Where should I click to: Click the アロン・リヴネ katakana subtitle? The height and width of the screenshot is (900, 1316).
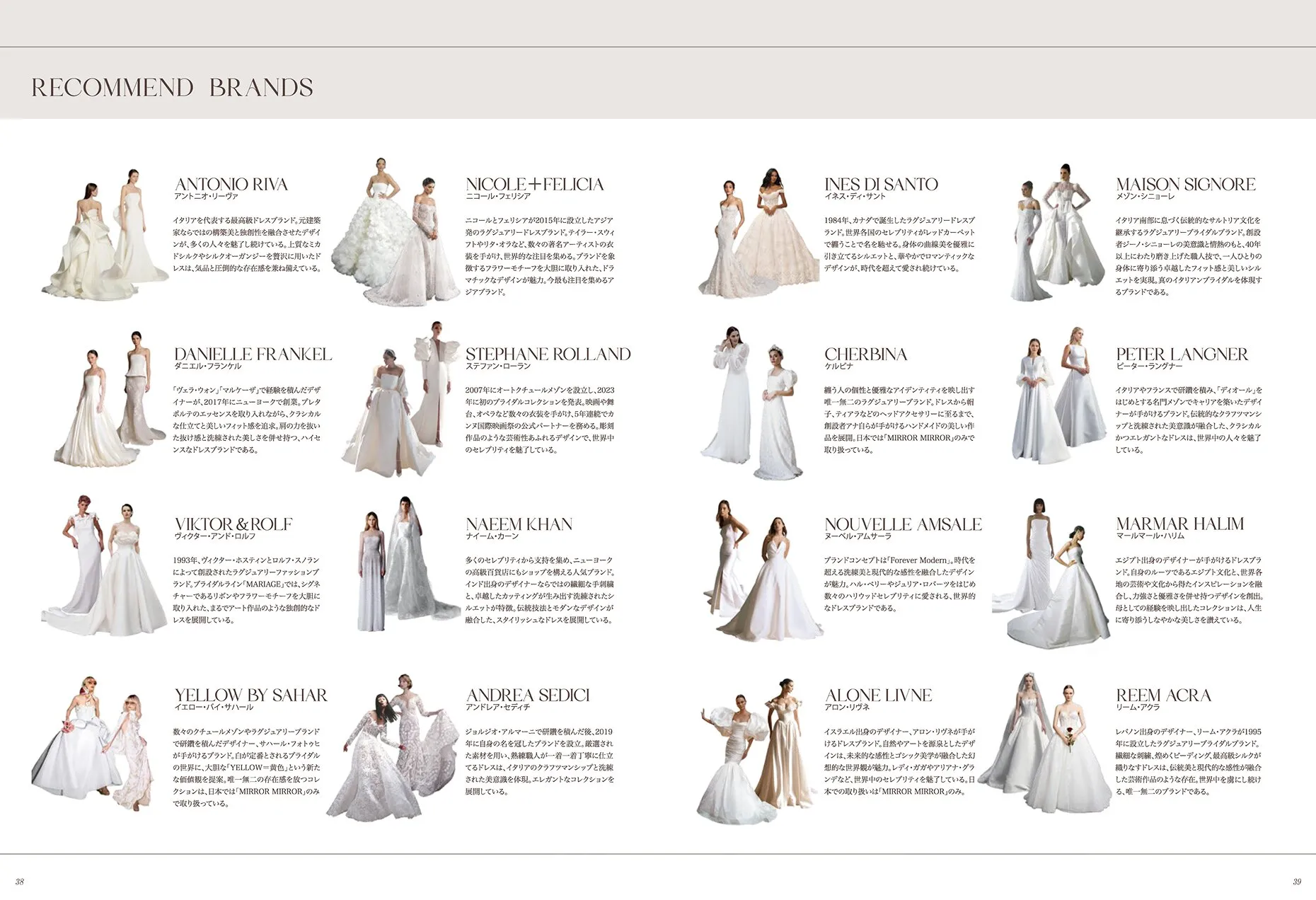point(847,707)
